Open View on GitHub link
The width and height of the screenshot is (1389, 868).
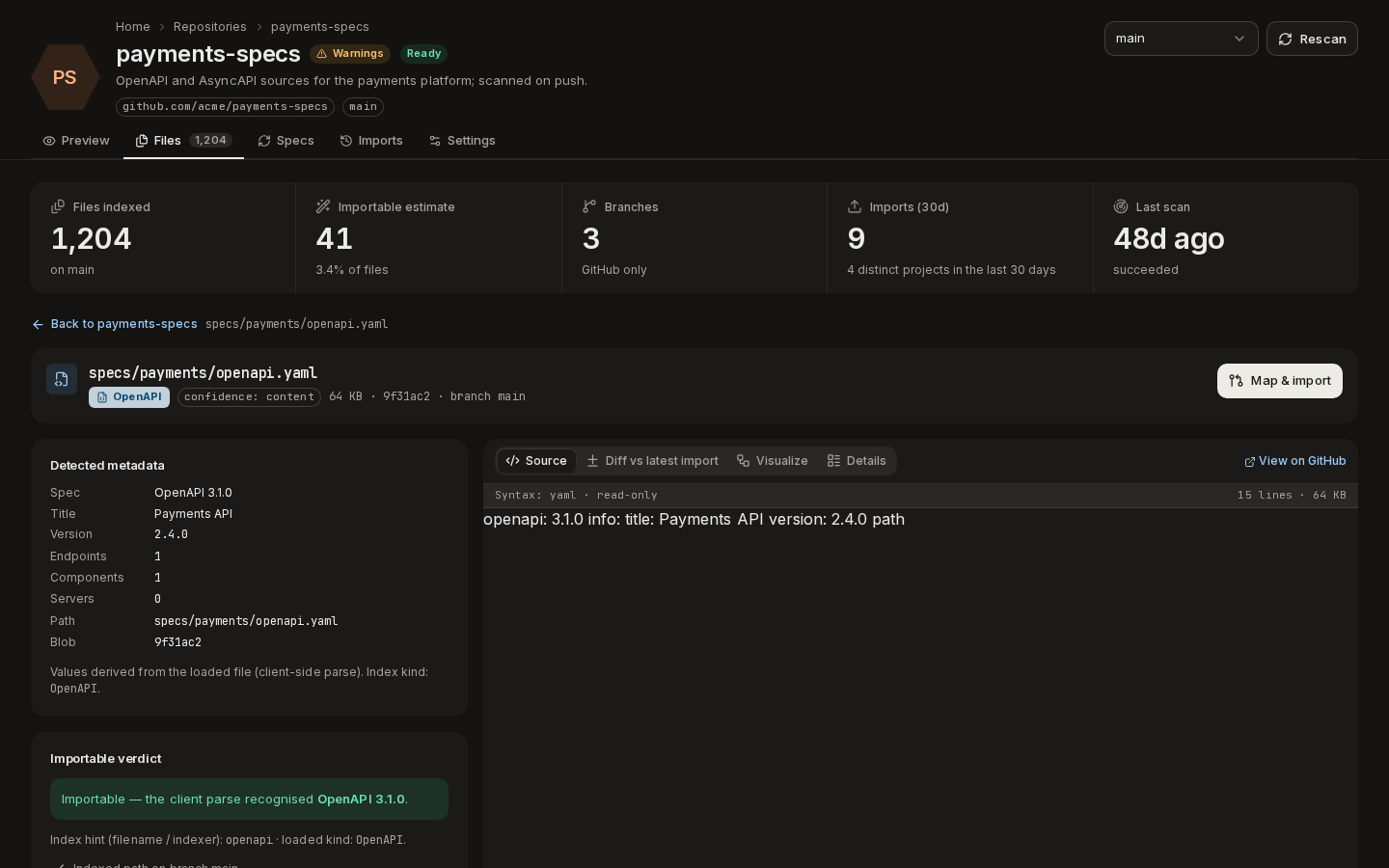[1295, 461]
